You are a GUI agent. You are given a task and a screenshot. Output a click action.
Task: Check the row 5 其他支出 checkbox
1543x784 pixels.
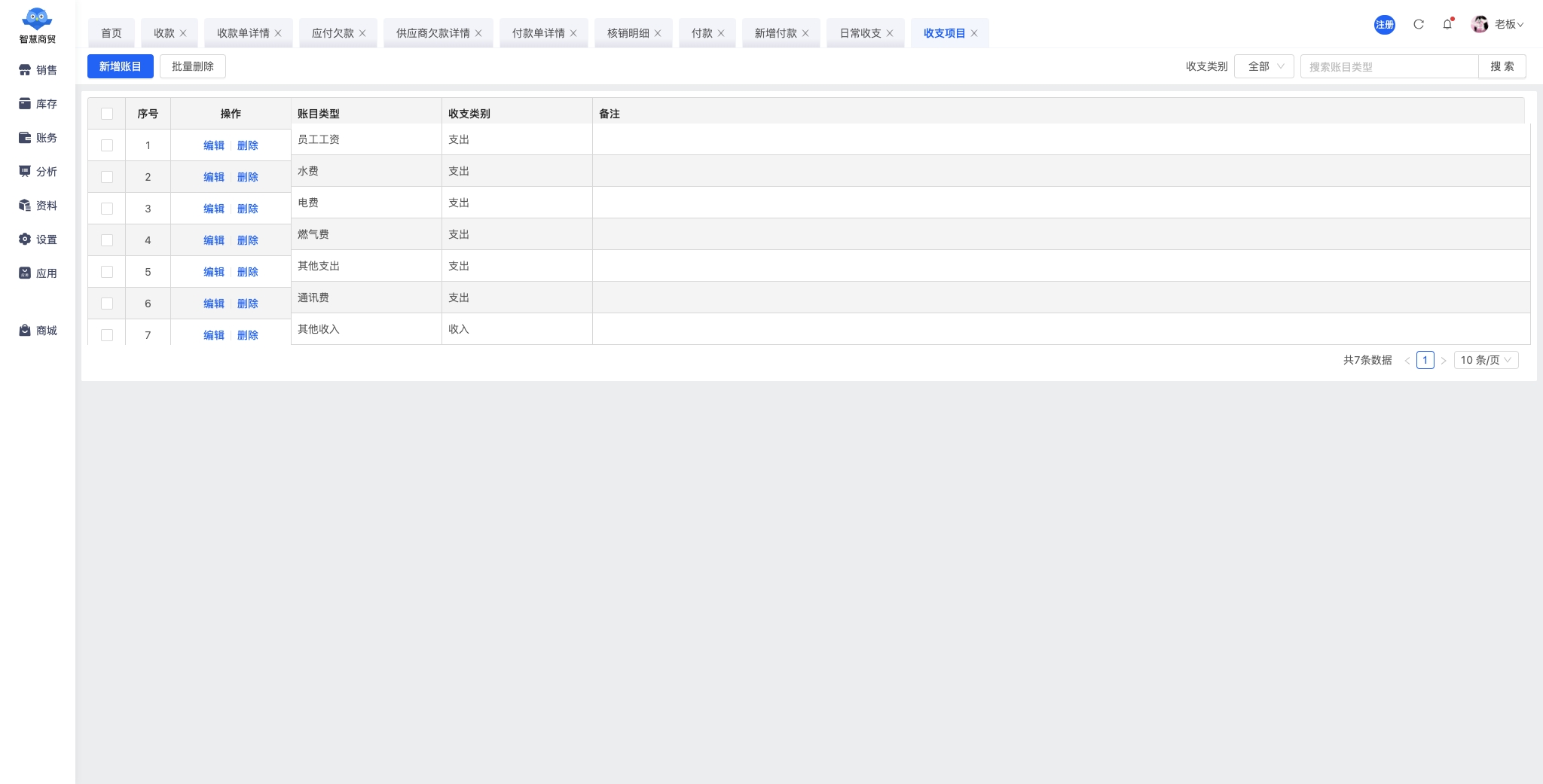tap(107, 272)
